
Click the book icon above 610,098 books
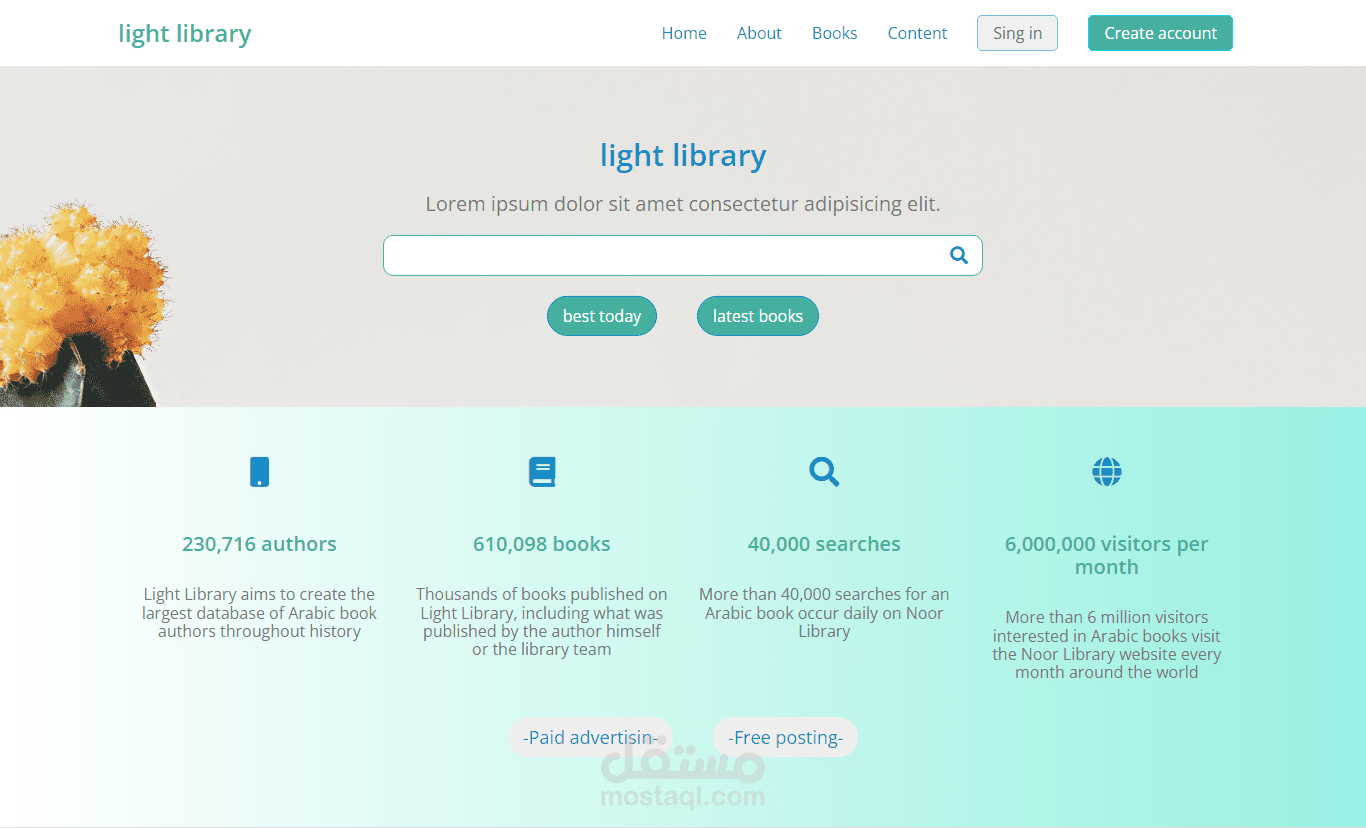[542, 471]
